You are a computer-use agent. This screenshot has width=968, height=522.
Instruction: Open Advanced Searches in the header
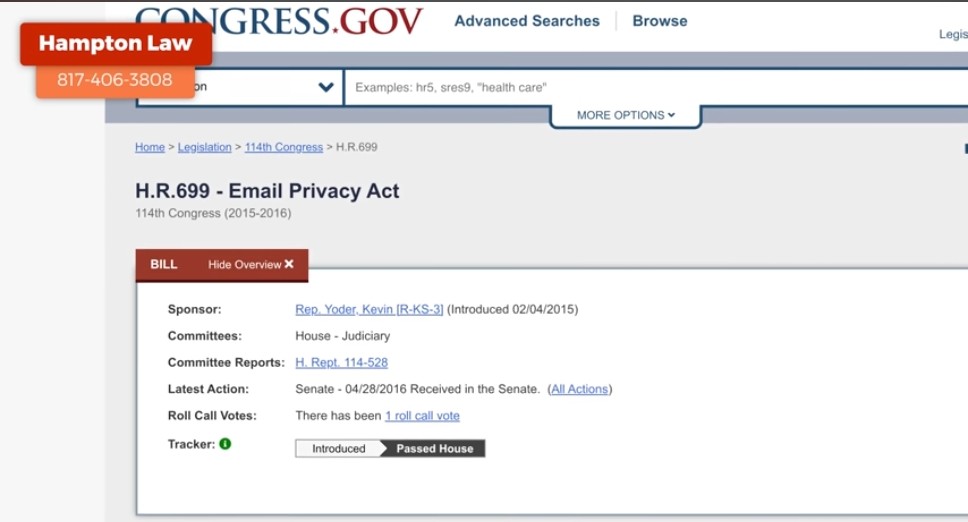coord(527,21)
